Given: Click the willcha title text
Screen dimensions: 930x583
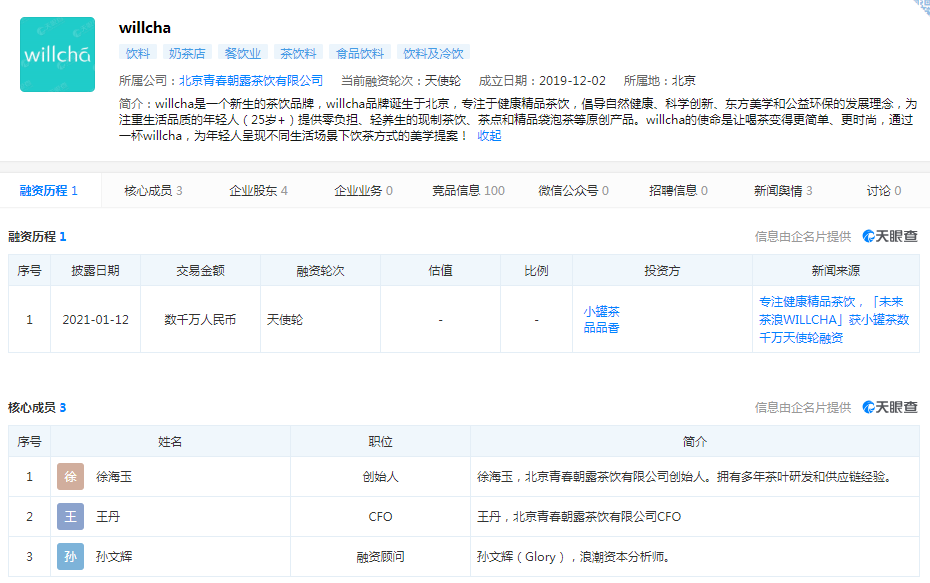Looking at the screenshot, I should (145, 28).
